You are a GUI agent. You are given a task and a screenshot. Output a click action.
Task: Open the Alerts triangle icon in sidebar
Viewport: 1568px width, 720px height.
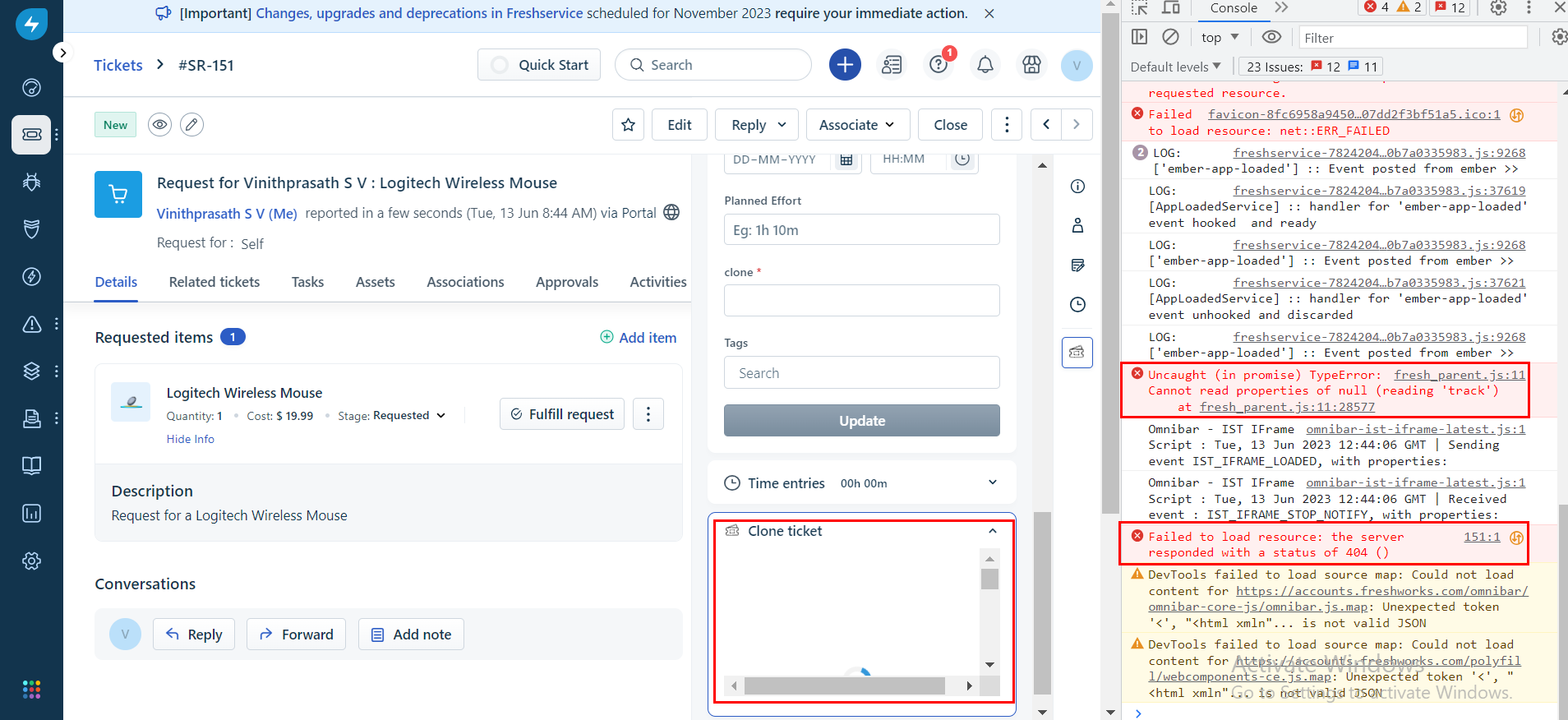click(x=31, y=324)
